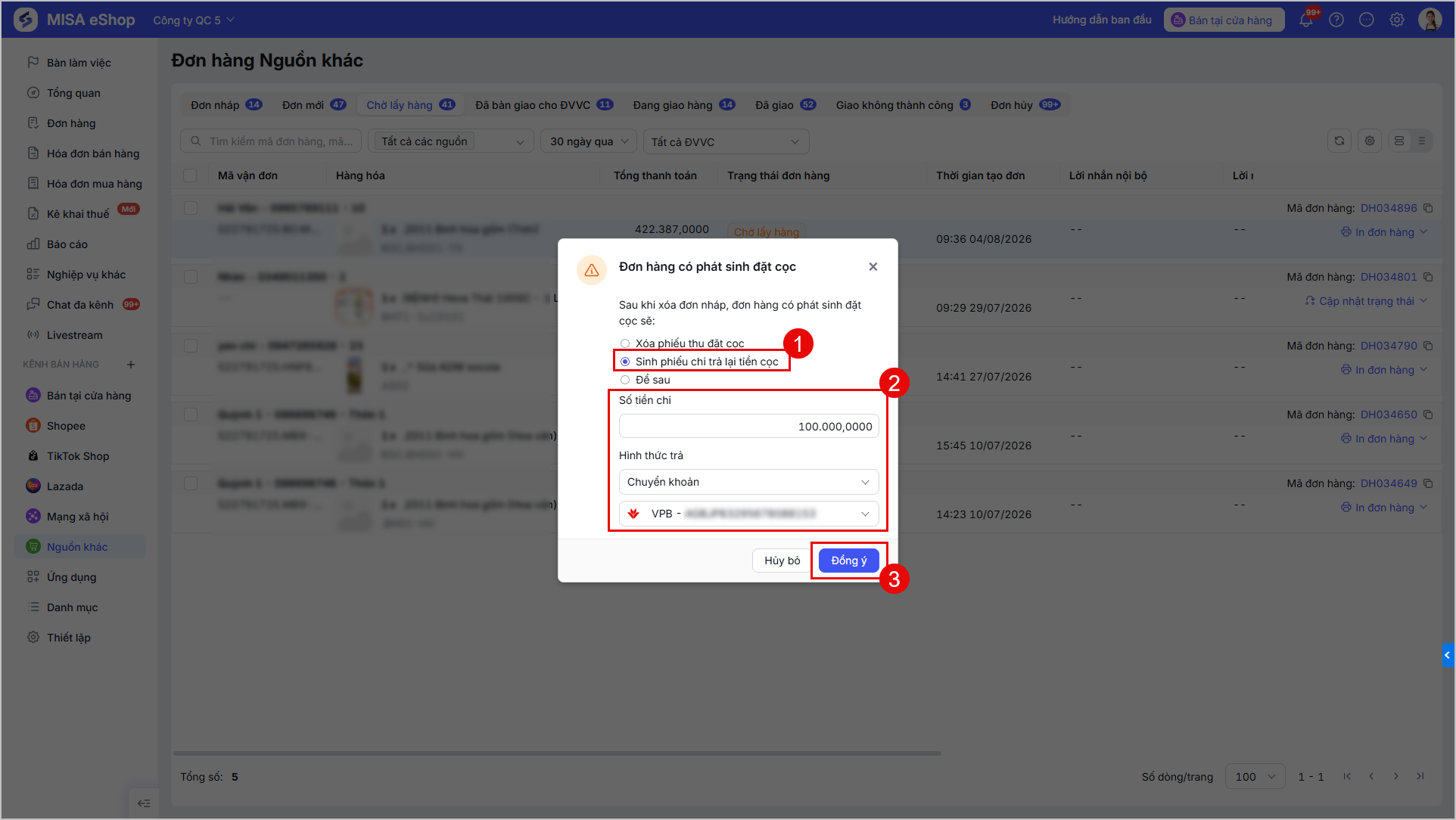Add a new sales channel plus icon
This screenshot has width=1456, height=820.
(x=131, y=365)
